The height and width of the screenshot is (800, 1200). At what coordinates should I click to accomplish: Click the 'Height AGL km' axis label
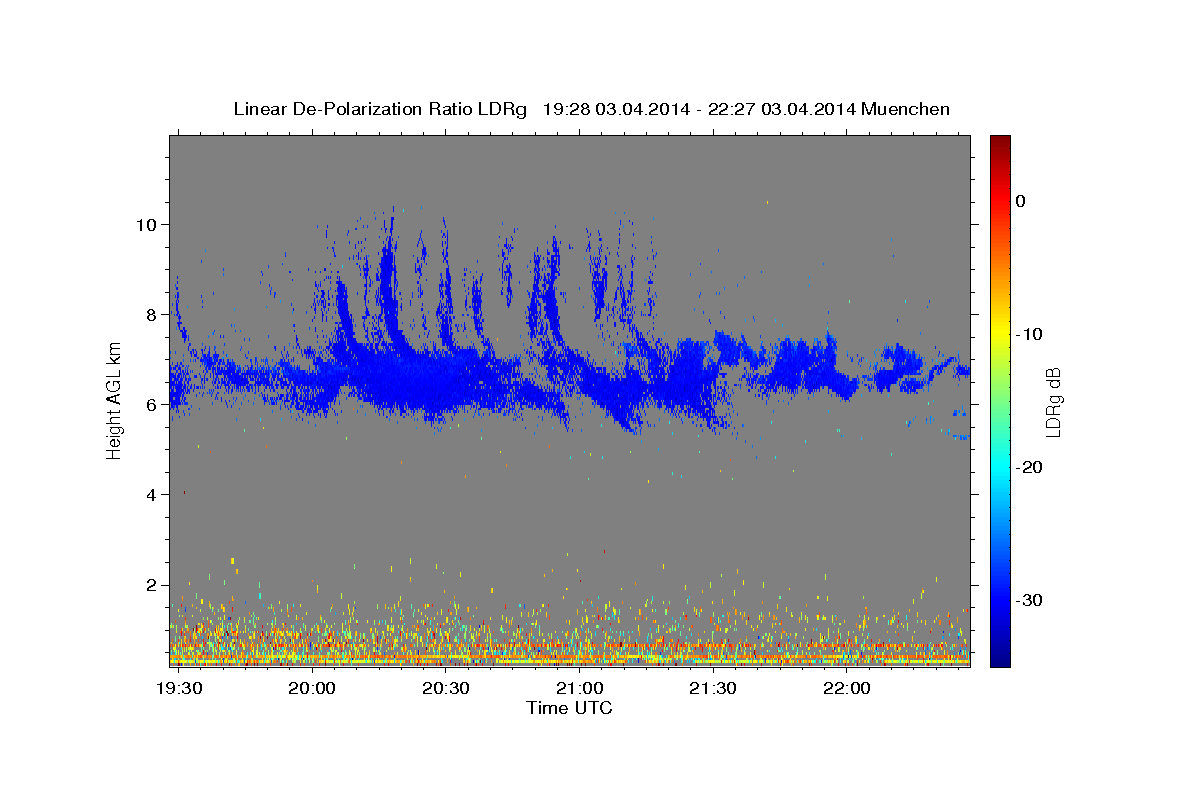(x=115, y=401)
